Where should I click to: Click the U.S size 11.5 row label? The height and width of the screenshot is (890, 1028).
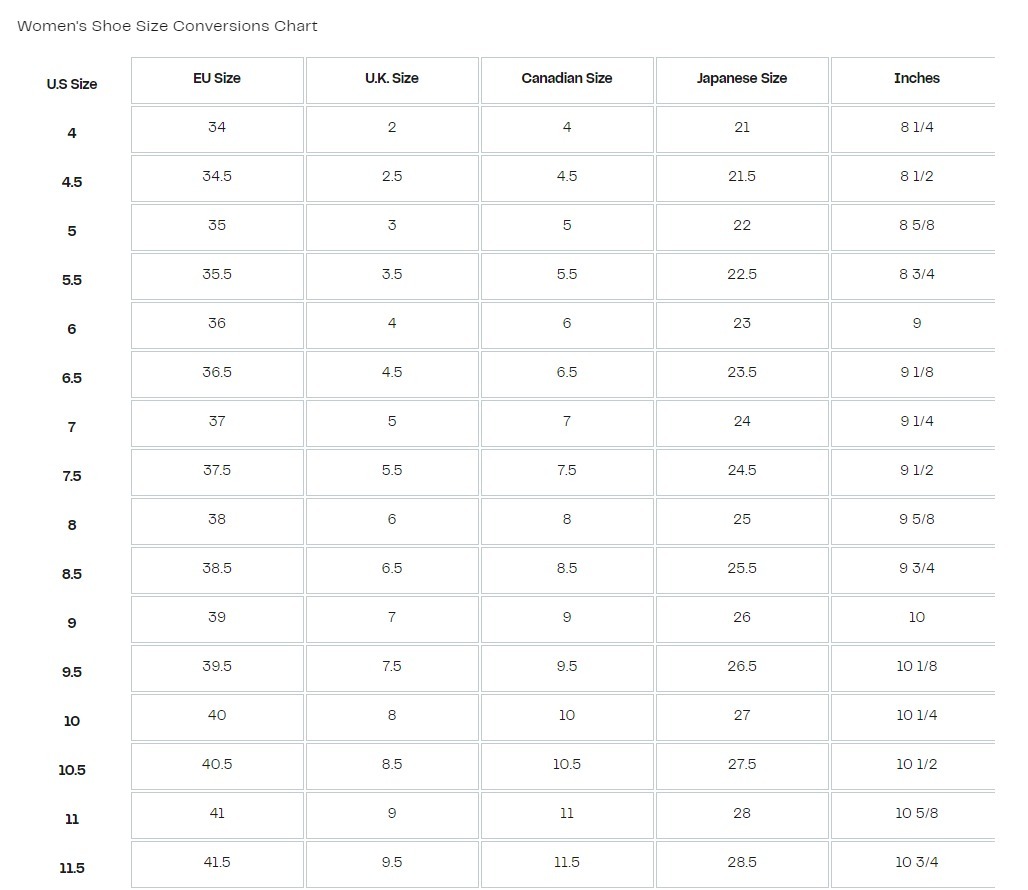coord(72,868)
